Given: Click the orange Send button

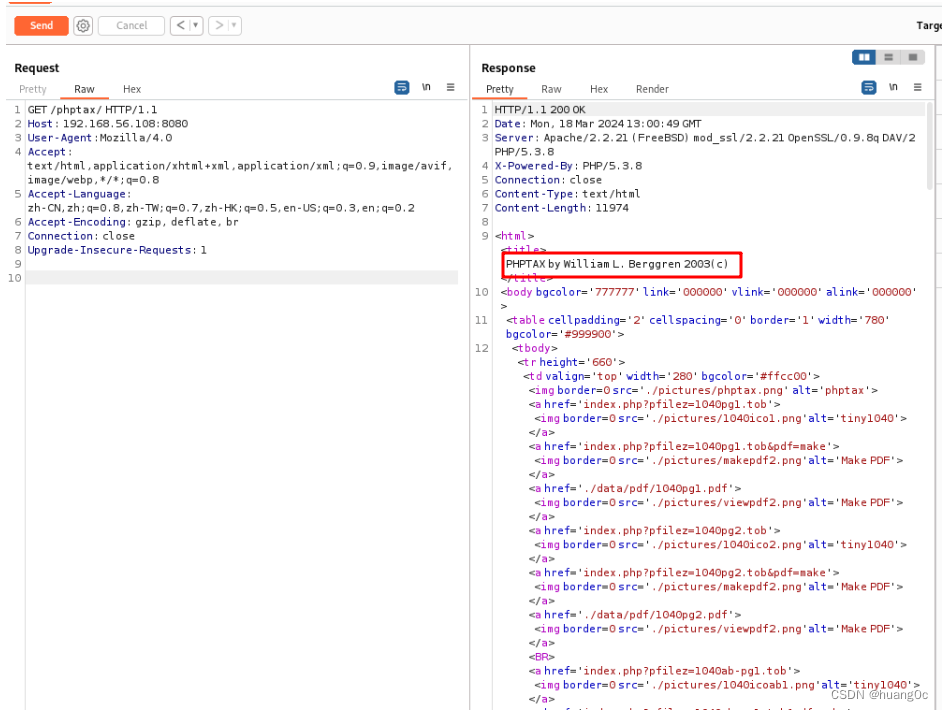Looking at the screenshot, I should [x=41, y=25].
